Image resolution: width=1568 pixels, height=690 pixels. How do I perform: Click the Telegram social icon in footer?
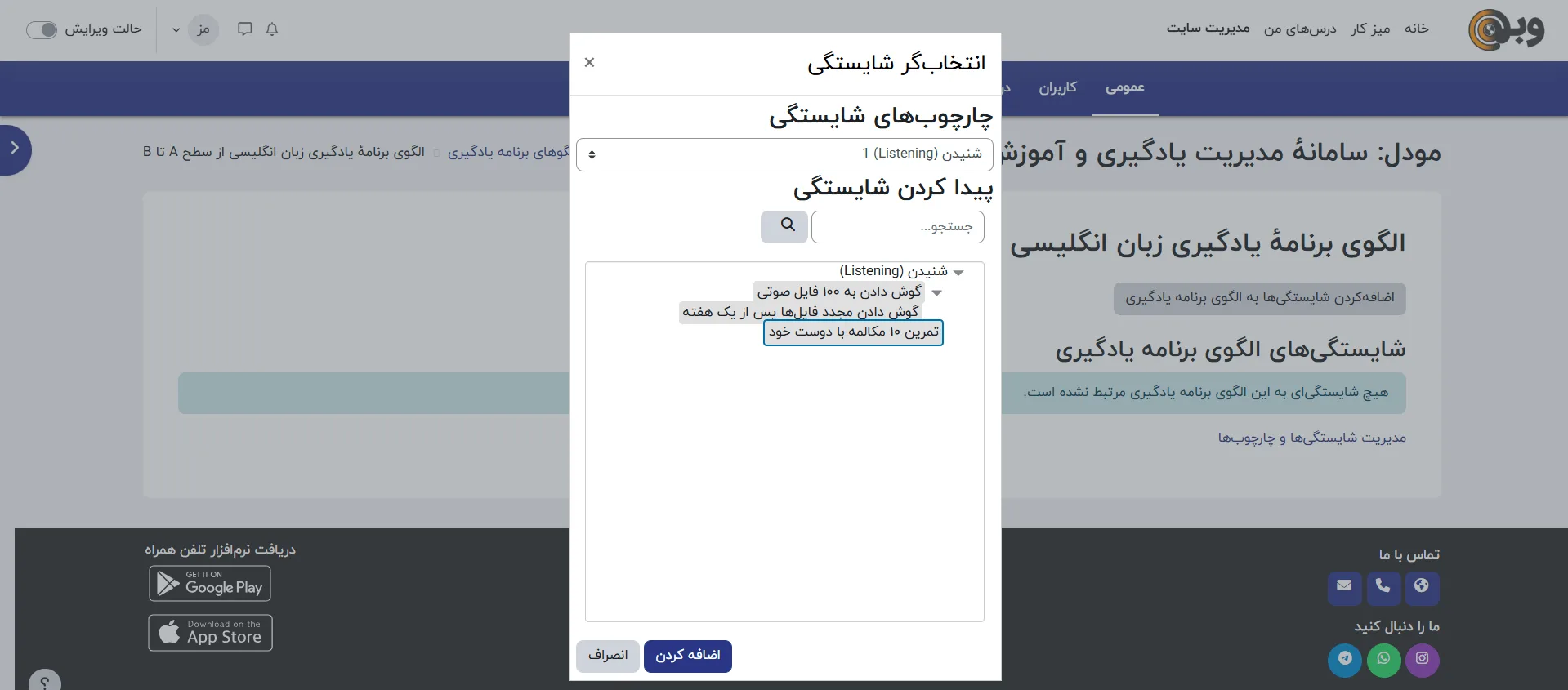click(x=1345, y=659)
